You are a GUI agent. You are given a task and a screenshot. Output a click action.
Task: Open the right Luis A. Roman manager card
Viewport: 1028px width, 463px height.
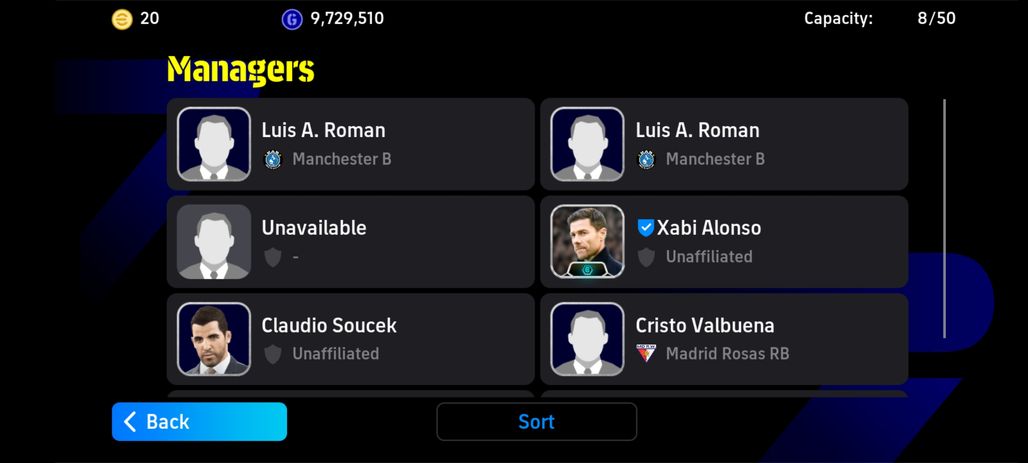pyautogui.click(x=724, y=144)
